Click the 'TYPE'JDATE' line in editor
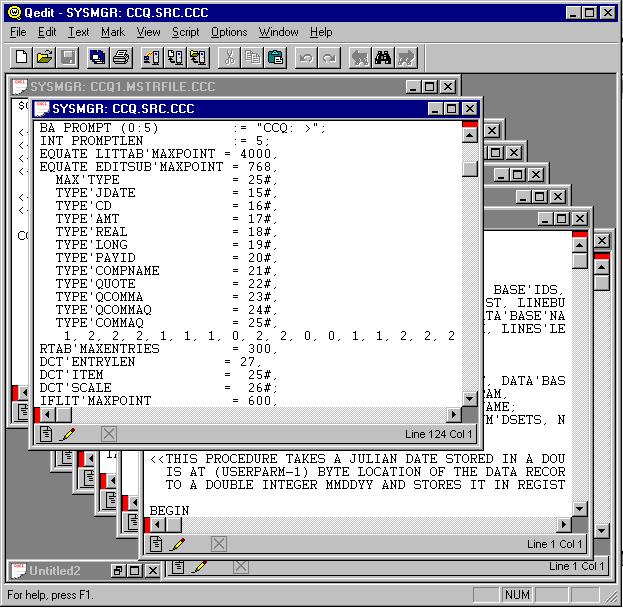623x608 pixels. tap(166, 193)
